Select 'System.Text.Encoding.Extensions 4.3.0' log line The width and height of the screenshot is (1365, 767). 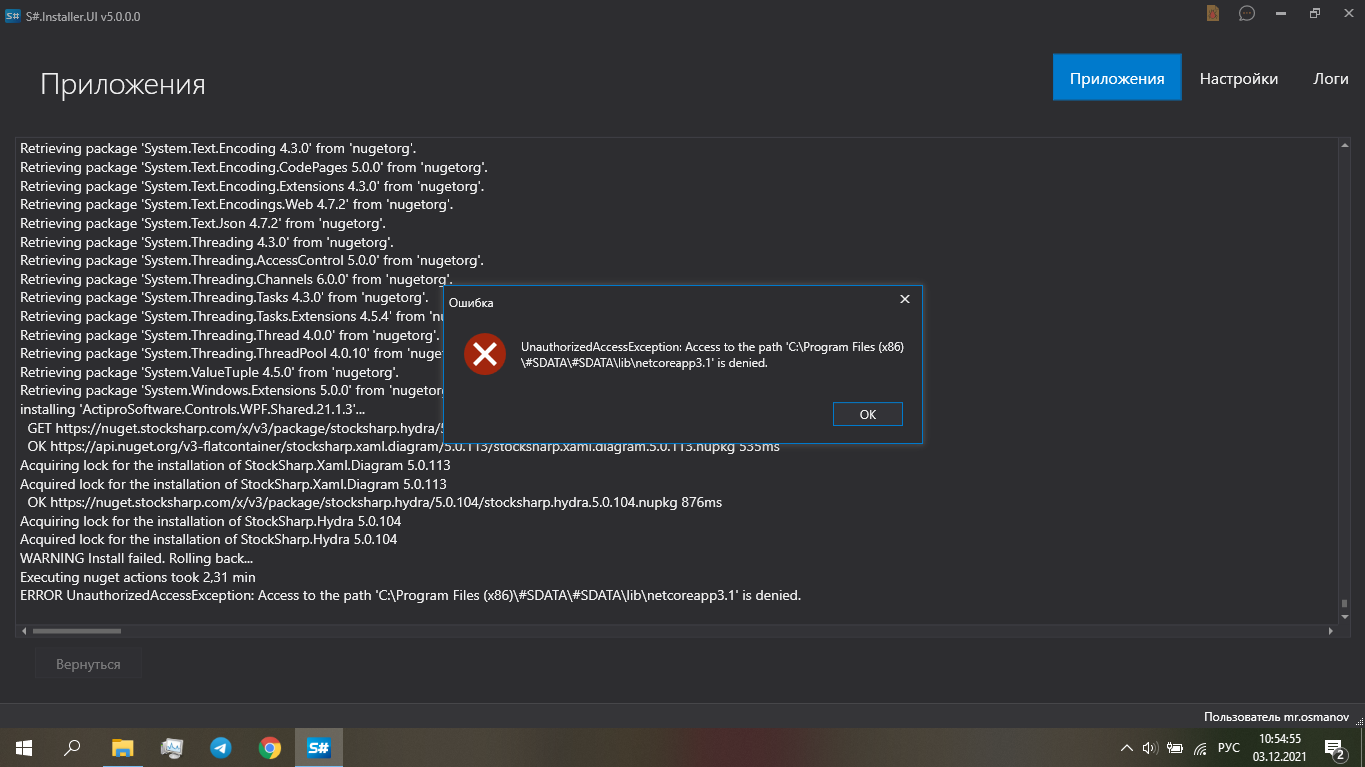point(252,186)
